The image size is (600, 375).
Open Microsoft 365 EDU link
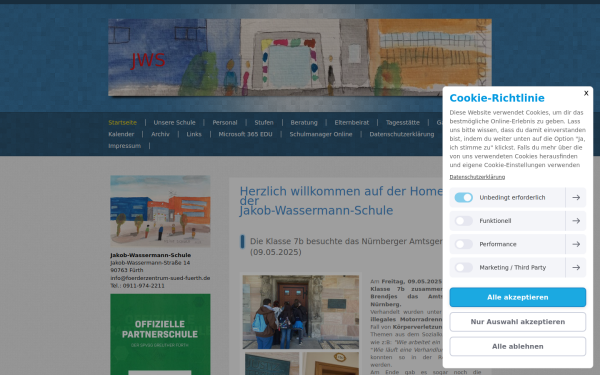[245, 134]
